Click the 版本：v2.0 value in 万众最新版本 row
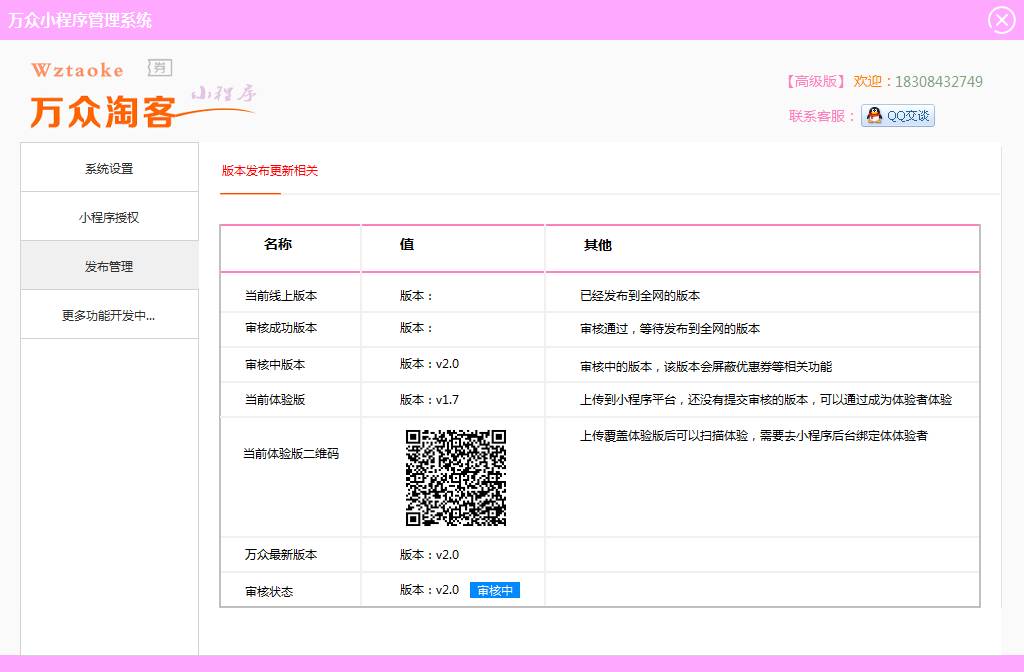 [x=429, y=554]
